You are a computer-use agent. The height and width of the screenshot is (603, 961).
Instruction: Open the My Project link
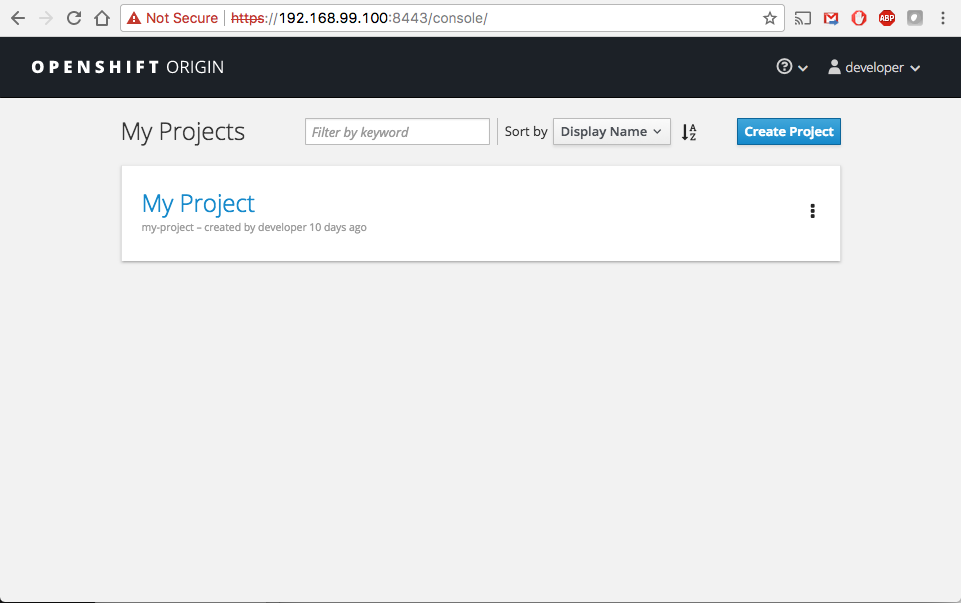(198, 203)
